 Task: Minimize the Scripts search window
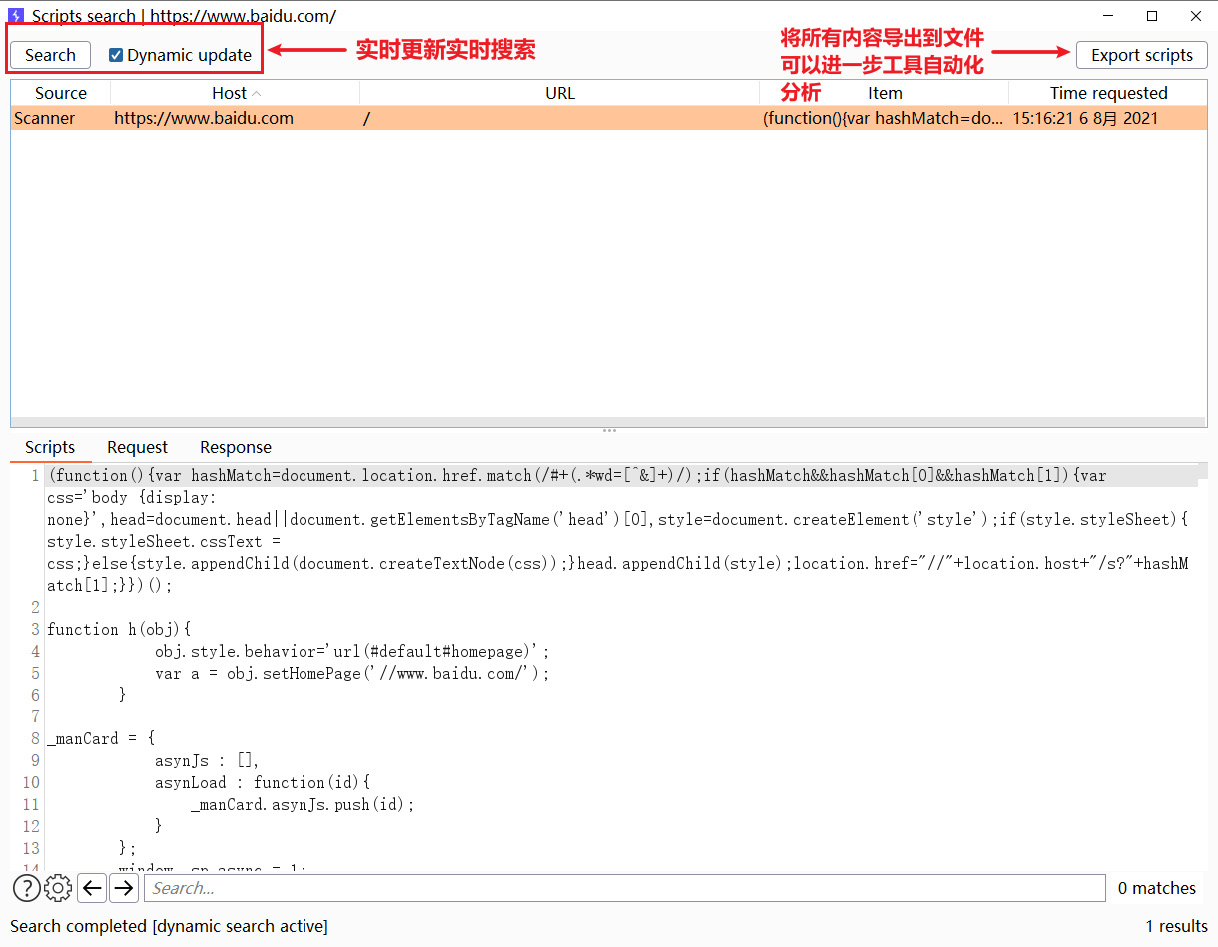[x=1107, y=16]
